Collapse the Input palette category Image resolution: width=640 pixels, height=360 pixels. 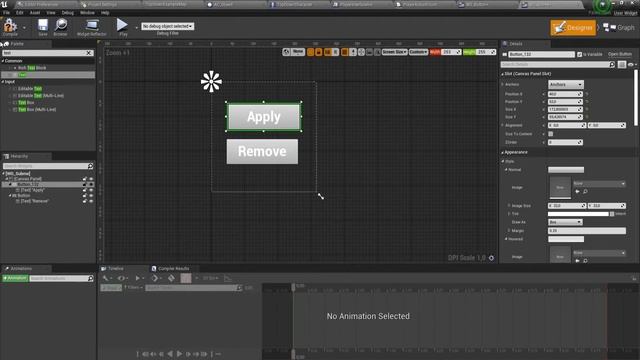(3, 82)
